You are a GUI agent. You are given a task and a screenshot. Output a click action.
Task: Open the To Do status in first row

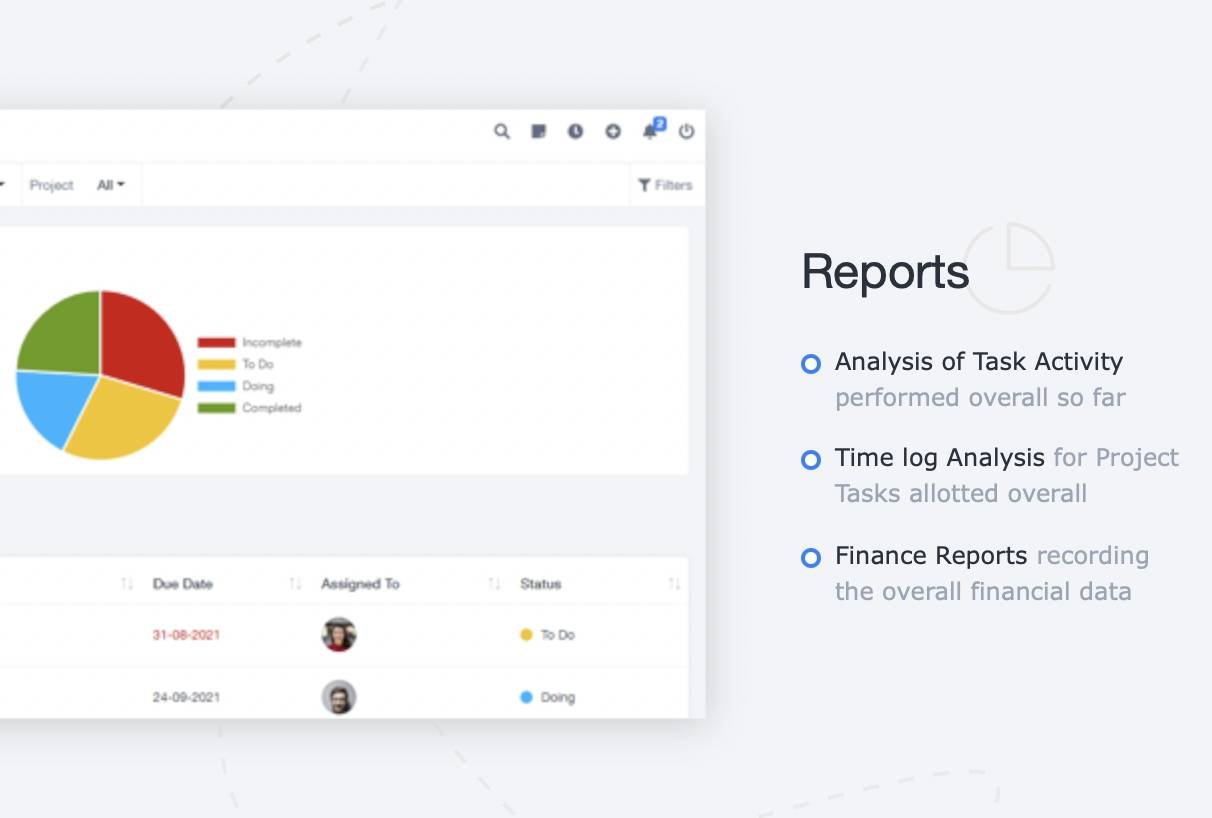pos(547,635)
